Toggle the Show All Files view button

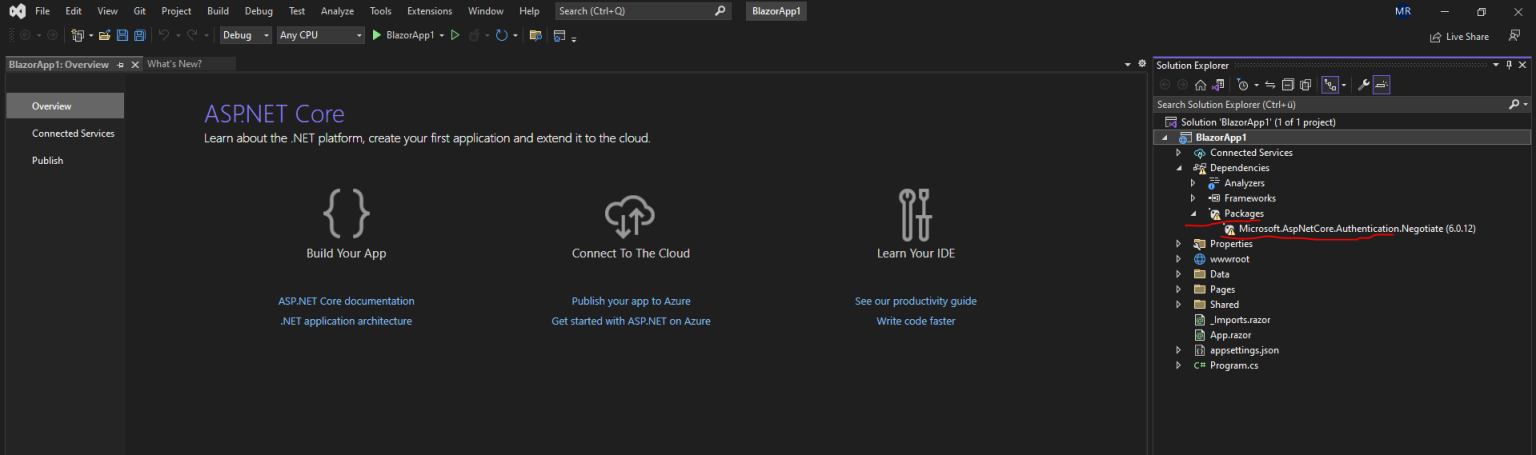[x=1306, y=85]
